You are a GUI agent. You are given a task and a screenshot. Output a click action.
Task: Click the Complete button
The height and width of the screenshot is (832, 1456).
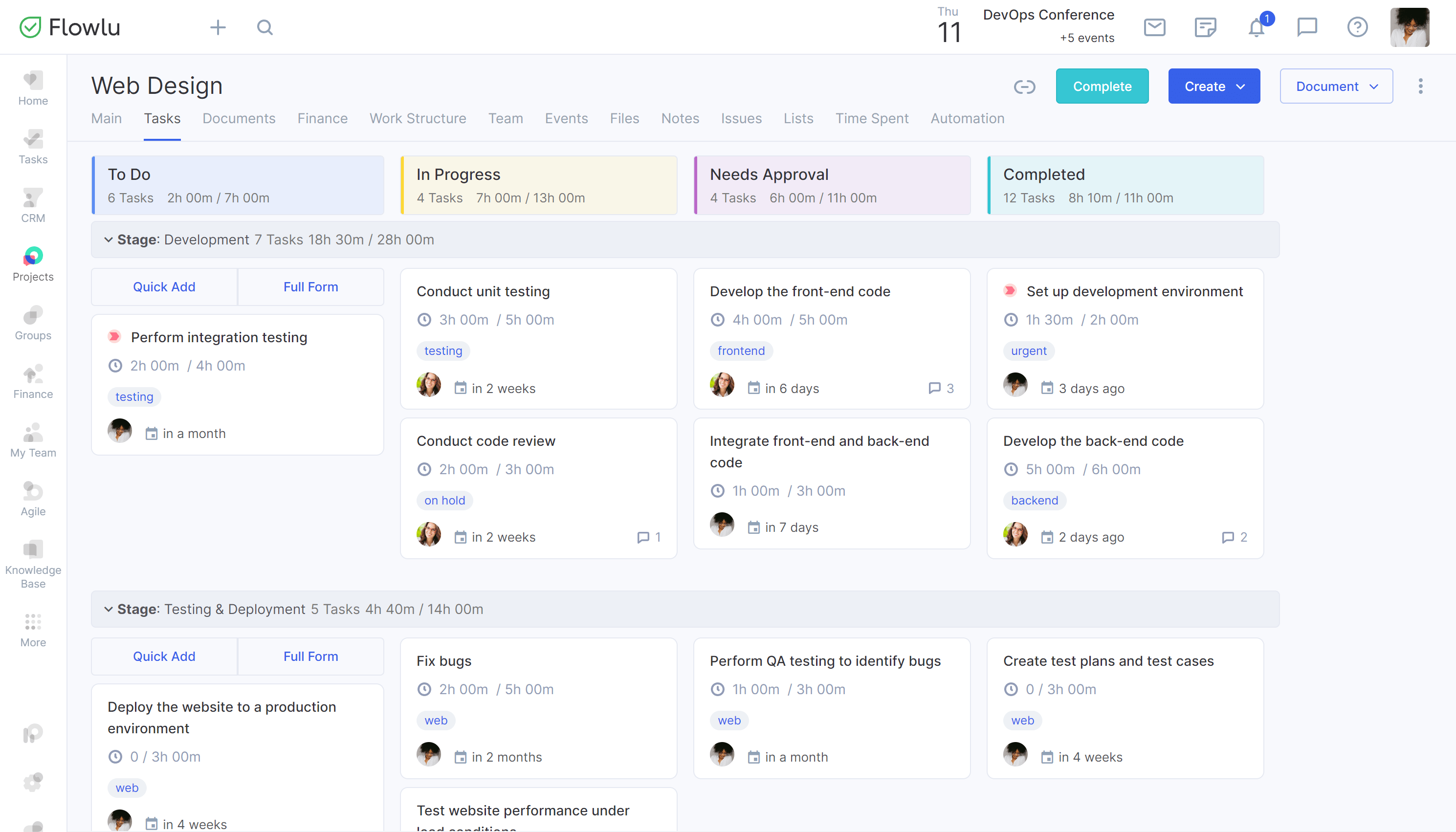click(x=1102, y=87)
